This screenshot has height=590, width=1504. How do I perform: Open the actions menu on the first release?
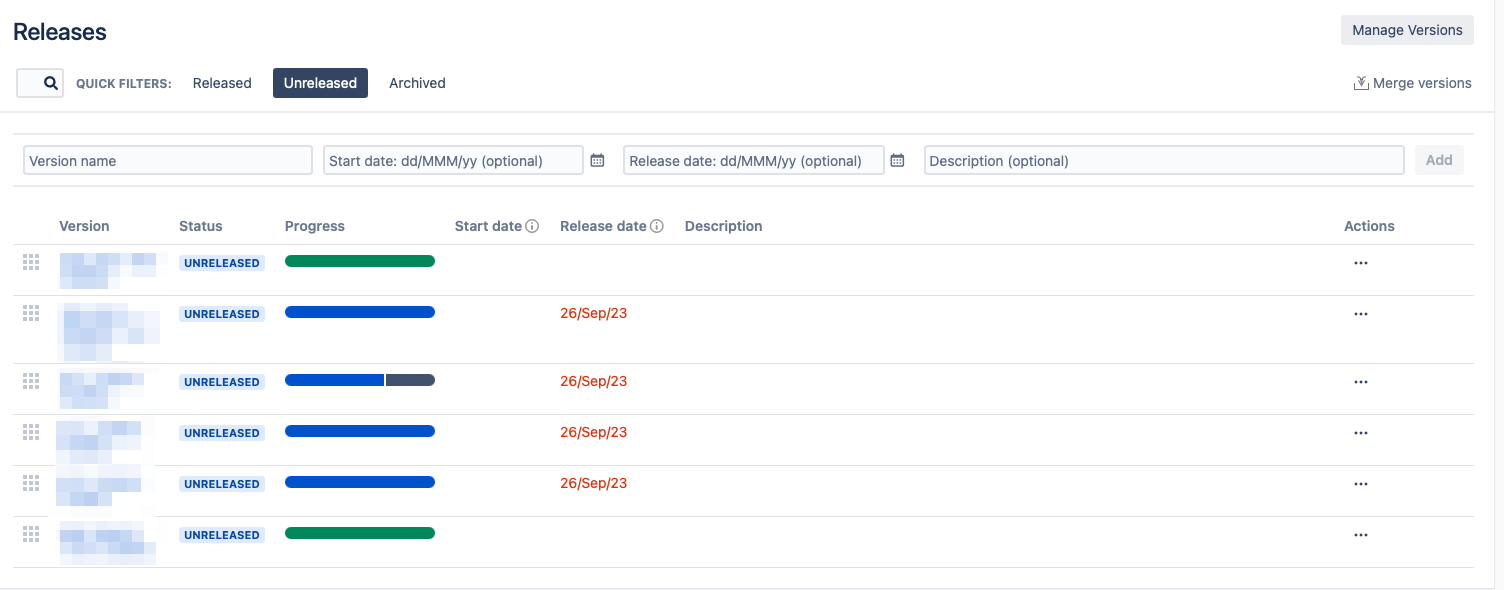pos(1361,262)
